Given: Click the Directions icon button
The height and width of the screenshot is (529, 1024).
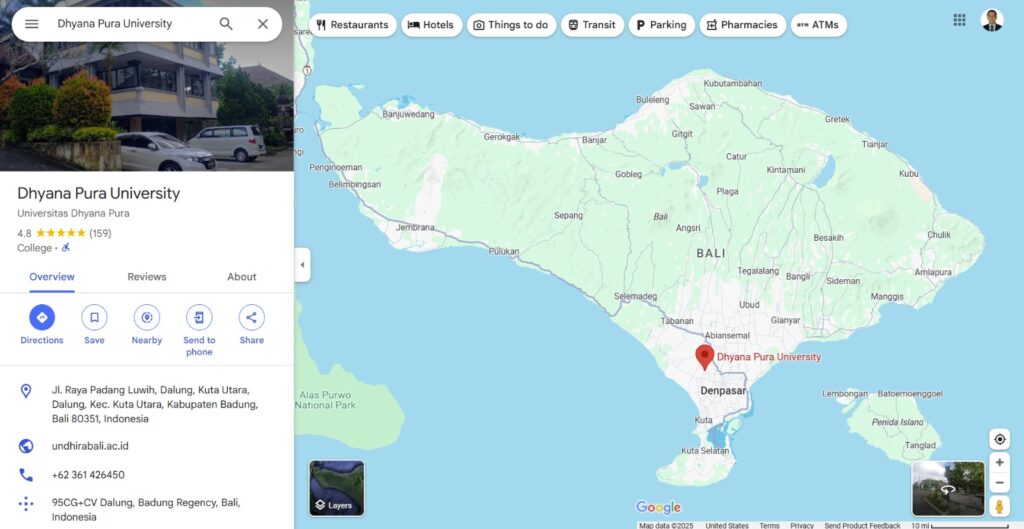Looking at the screenshot, I should (x=42, y=318).
